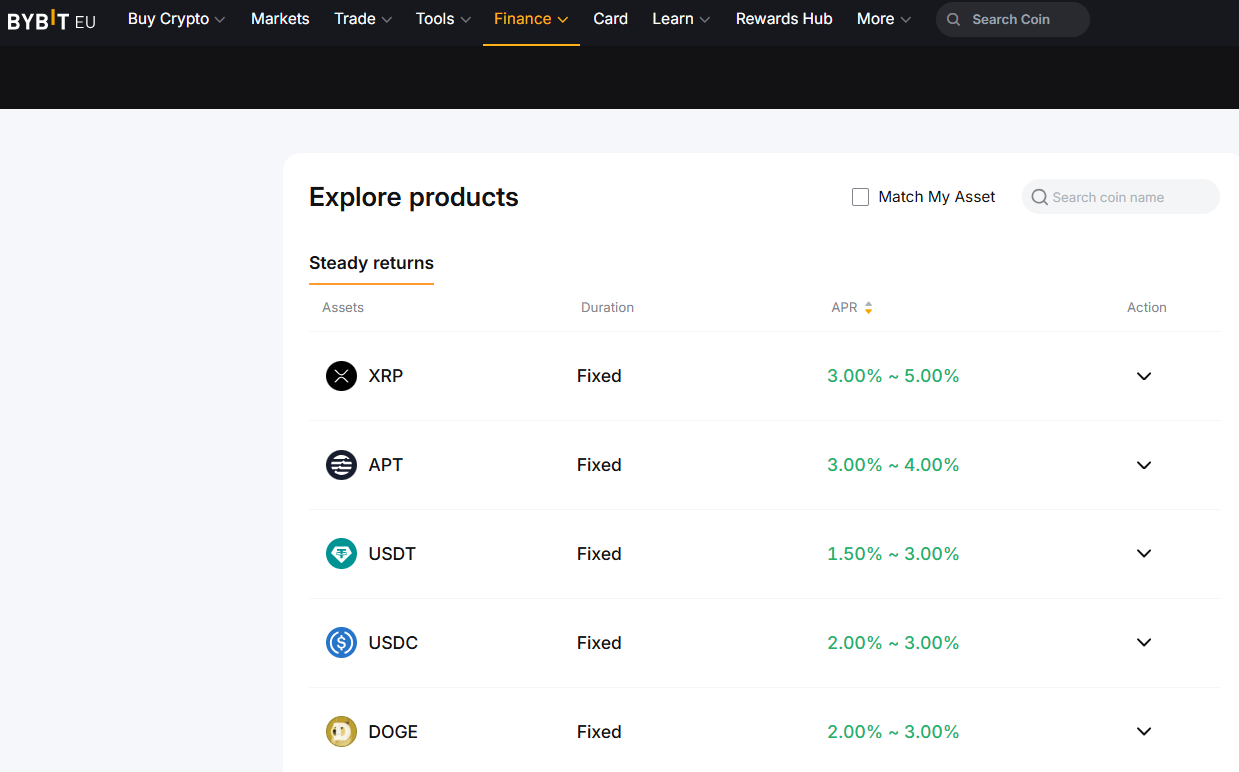The height and width of the screenshot is (772, 1239).
Task: Click the magnifier icon in Search Coin
Action: [x=953, y=20]
